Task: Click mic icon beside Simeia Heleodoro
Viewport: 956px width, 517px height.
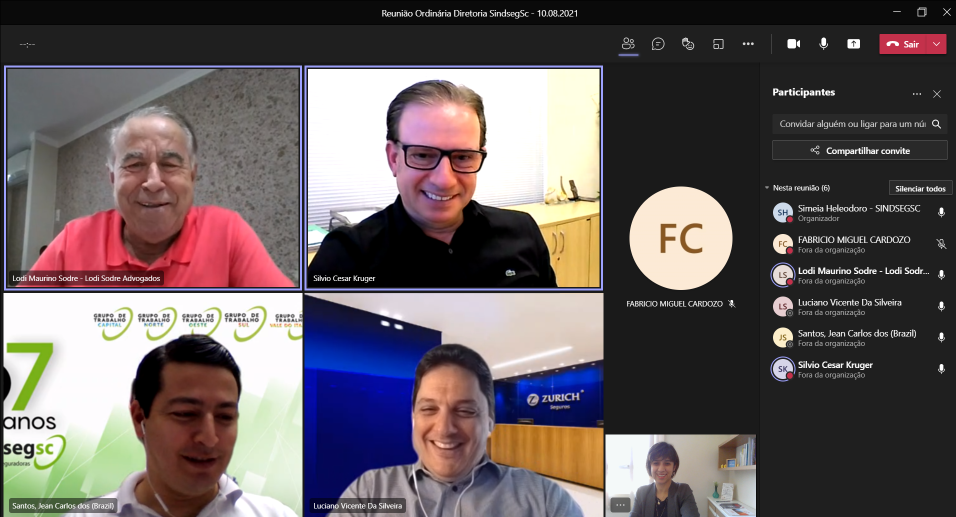Action: tap(941, 212)
